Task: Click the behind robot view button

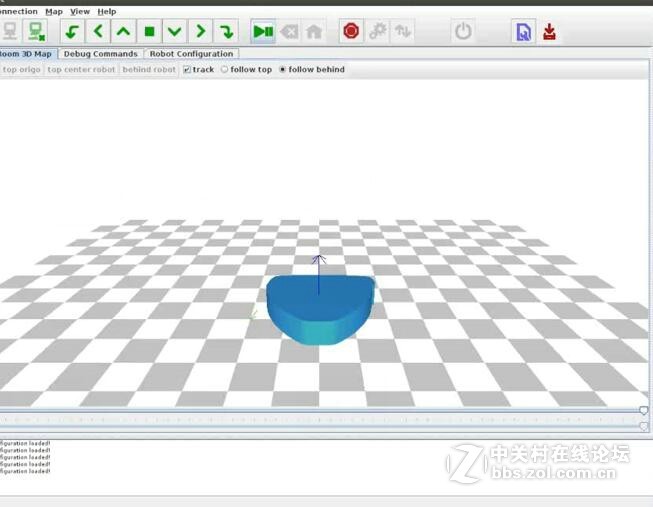Action: click(149, 70)
